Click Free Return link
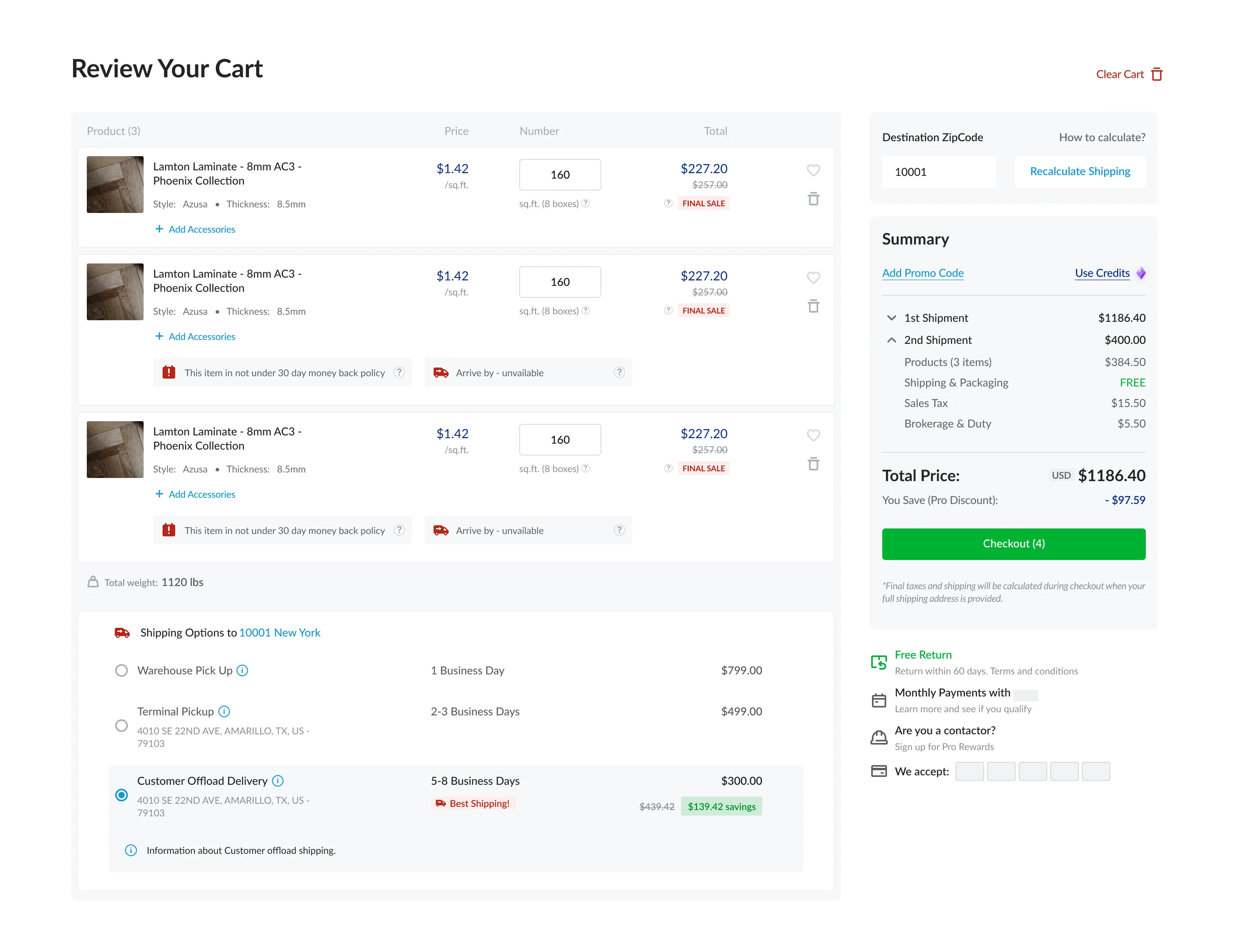The height and width of the screenshot is (952, 1235). click(x=923, y=655)
